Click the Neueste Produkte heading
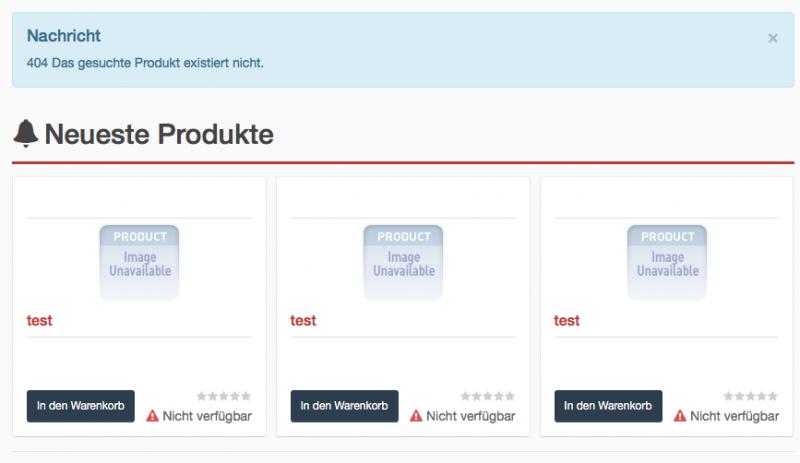The width and height of the screenshot is (800, 463). (x=158, y=134)
